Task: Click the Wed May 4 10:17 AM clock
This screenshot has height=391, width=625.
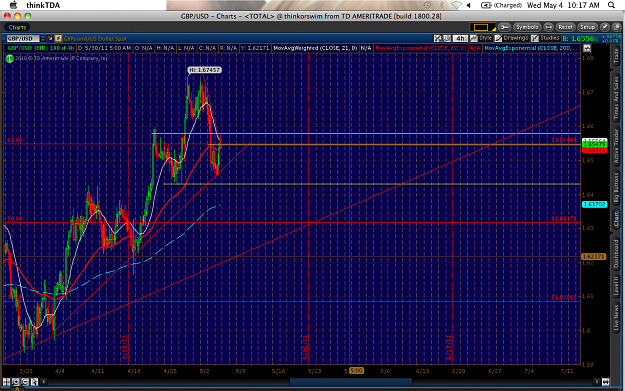Action: coord(563,5)
